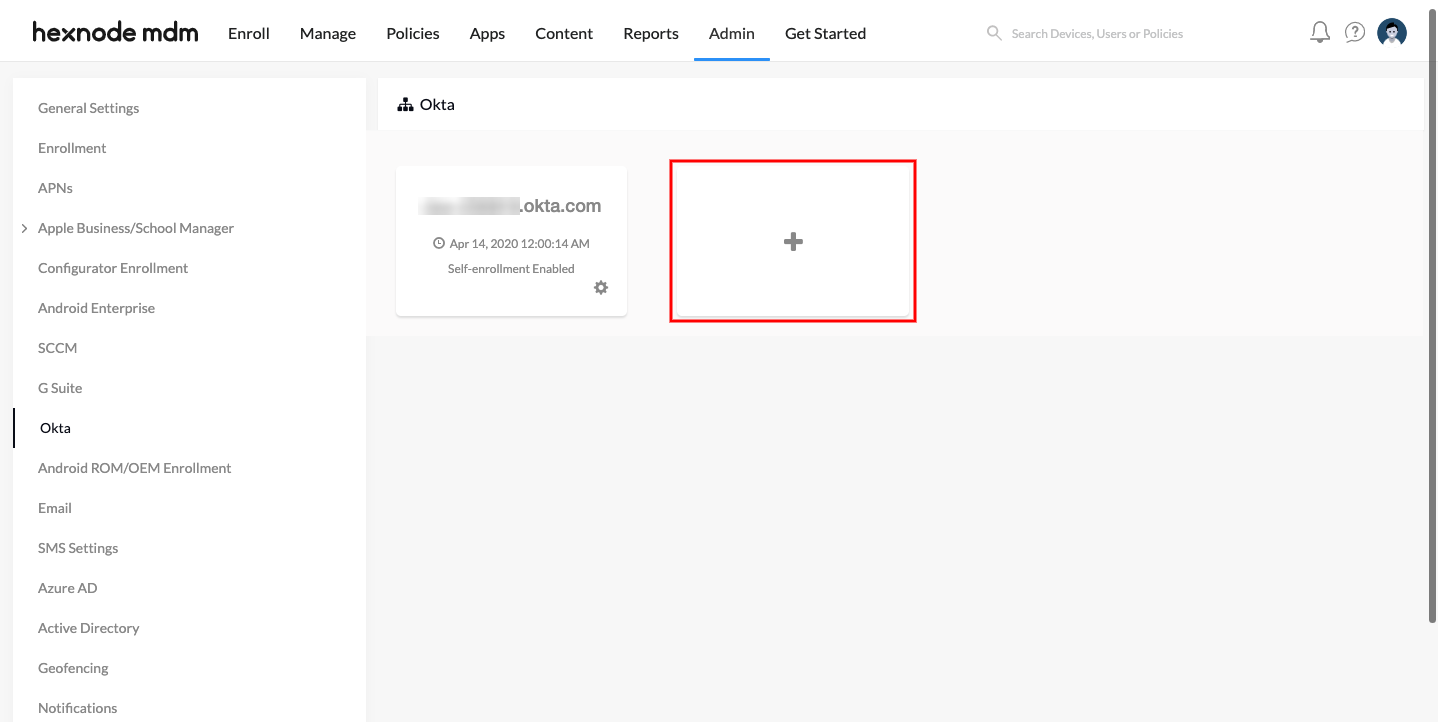1438x722 pixels.
Task: Focus the Search Devices, Users or Policies field
Action: click(1097, 33)
